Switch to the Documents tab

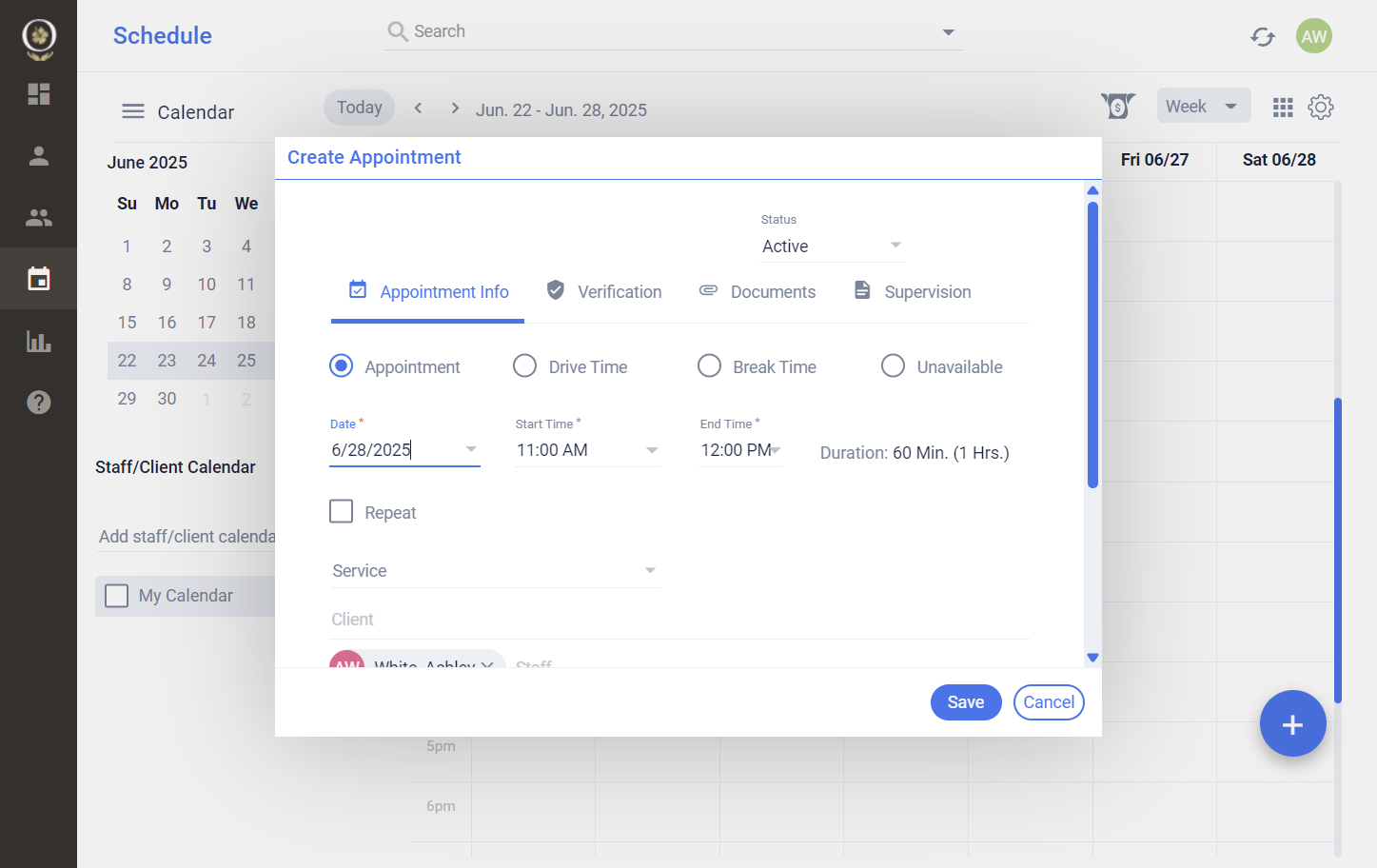point(757,292)
